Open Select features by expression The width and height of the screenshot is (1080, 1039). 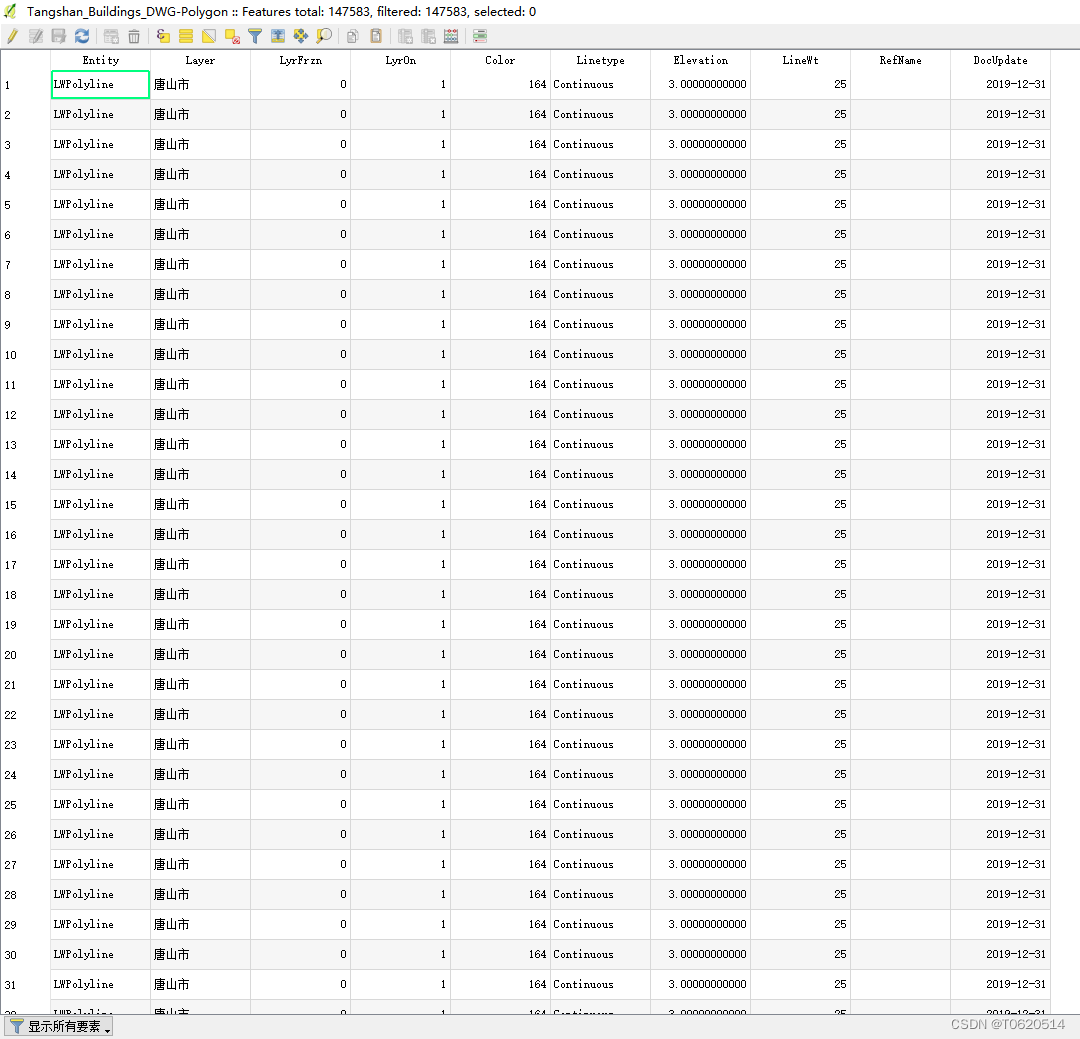coord(163,36)
